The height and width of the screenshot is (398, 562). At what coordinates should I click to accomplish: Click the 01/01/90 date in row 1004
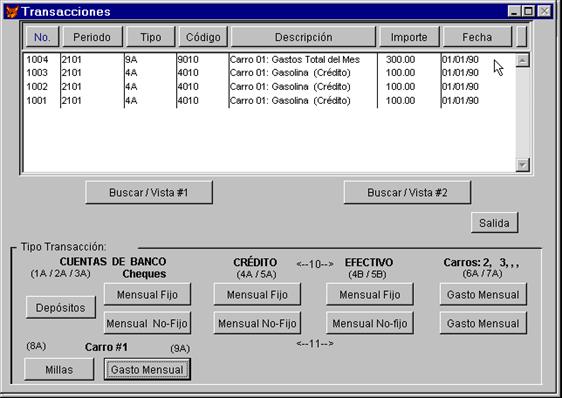pyautogui.click(x=461, y=60)
